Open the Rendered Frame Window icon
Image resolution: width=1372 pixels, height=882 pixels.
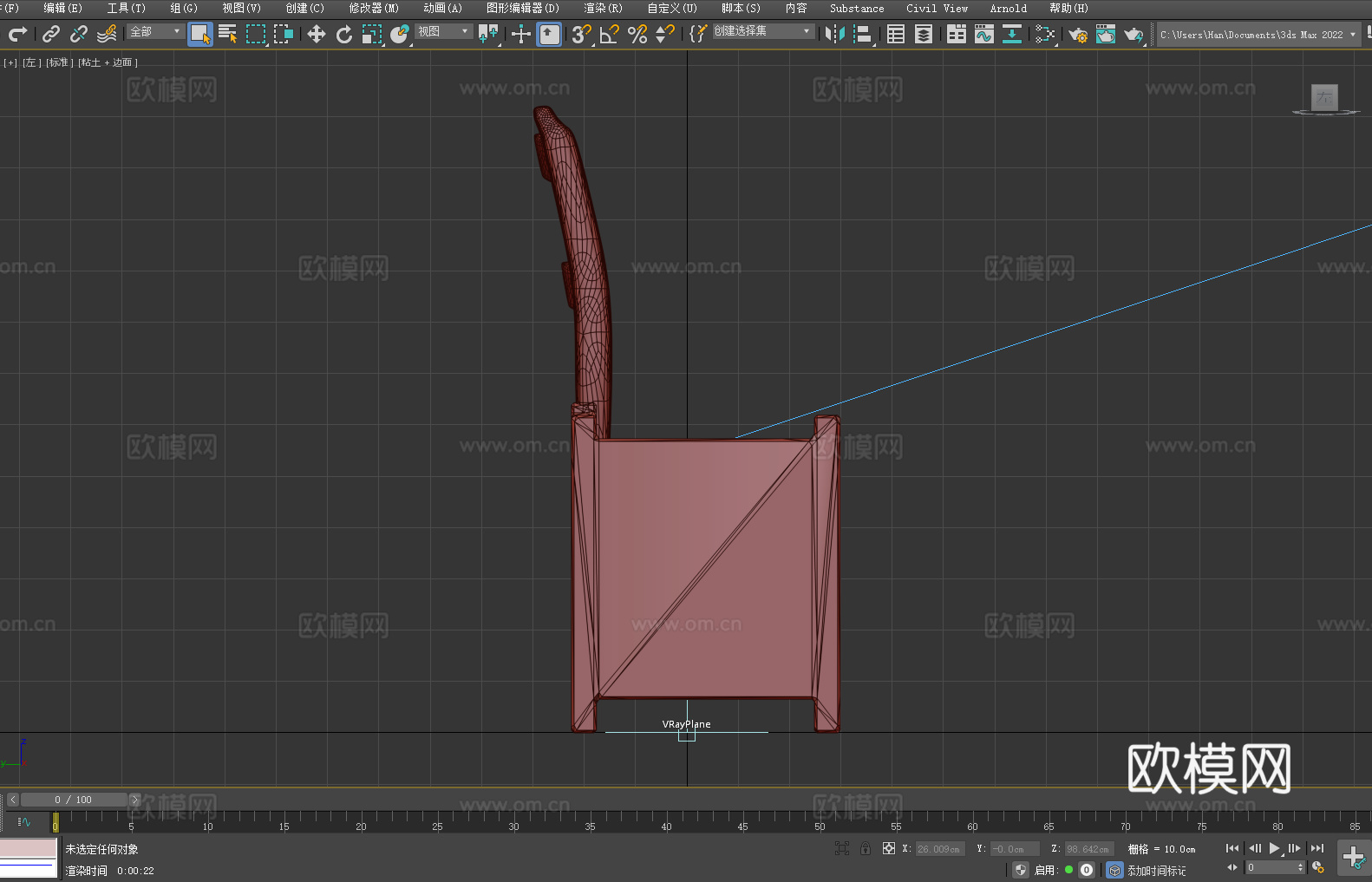pos(1106,34)
